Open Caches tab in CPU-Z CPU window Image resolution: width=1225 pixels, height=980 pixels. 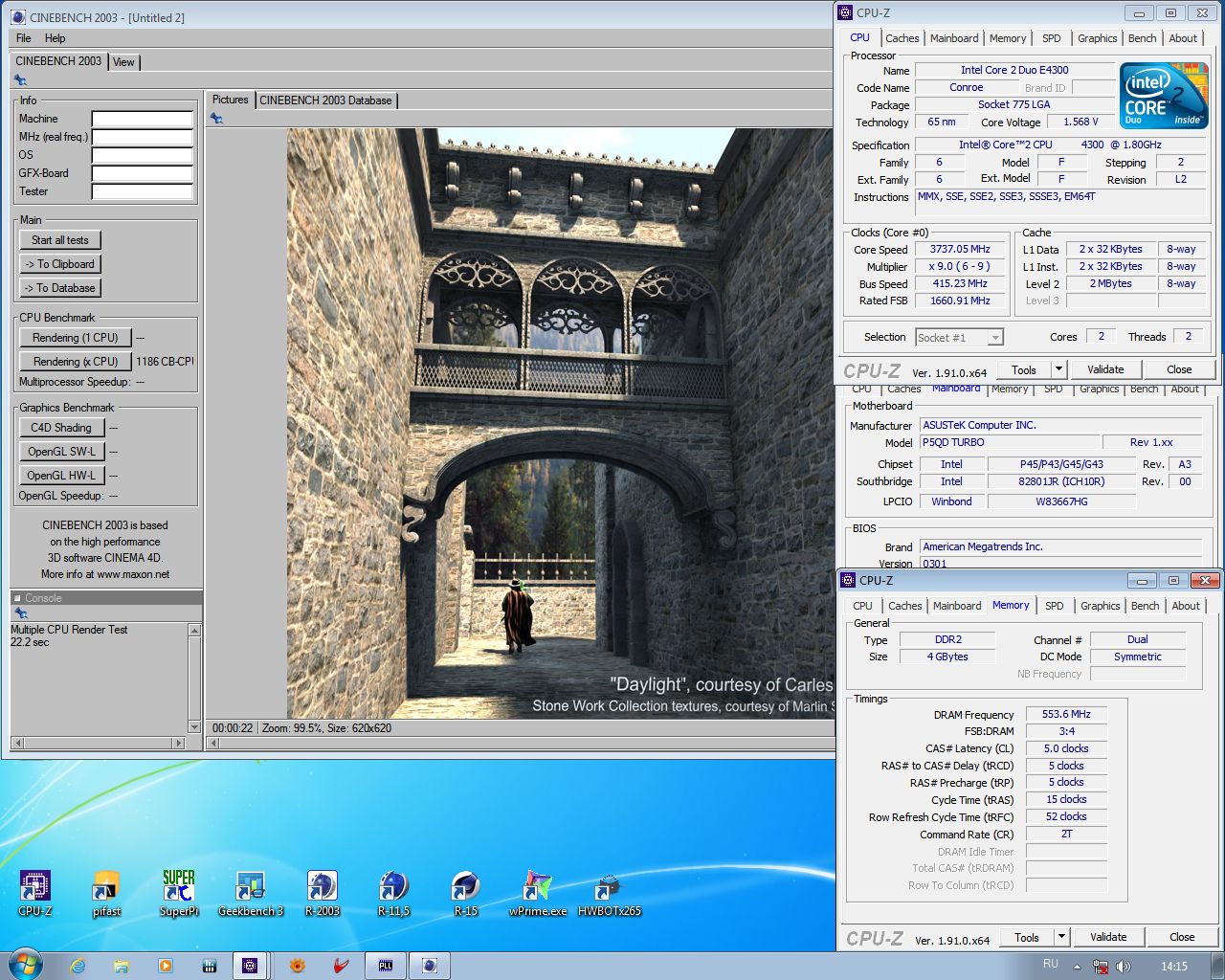(902, 38)
